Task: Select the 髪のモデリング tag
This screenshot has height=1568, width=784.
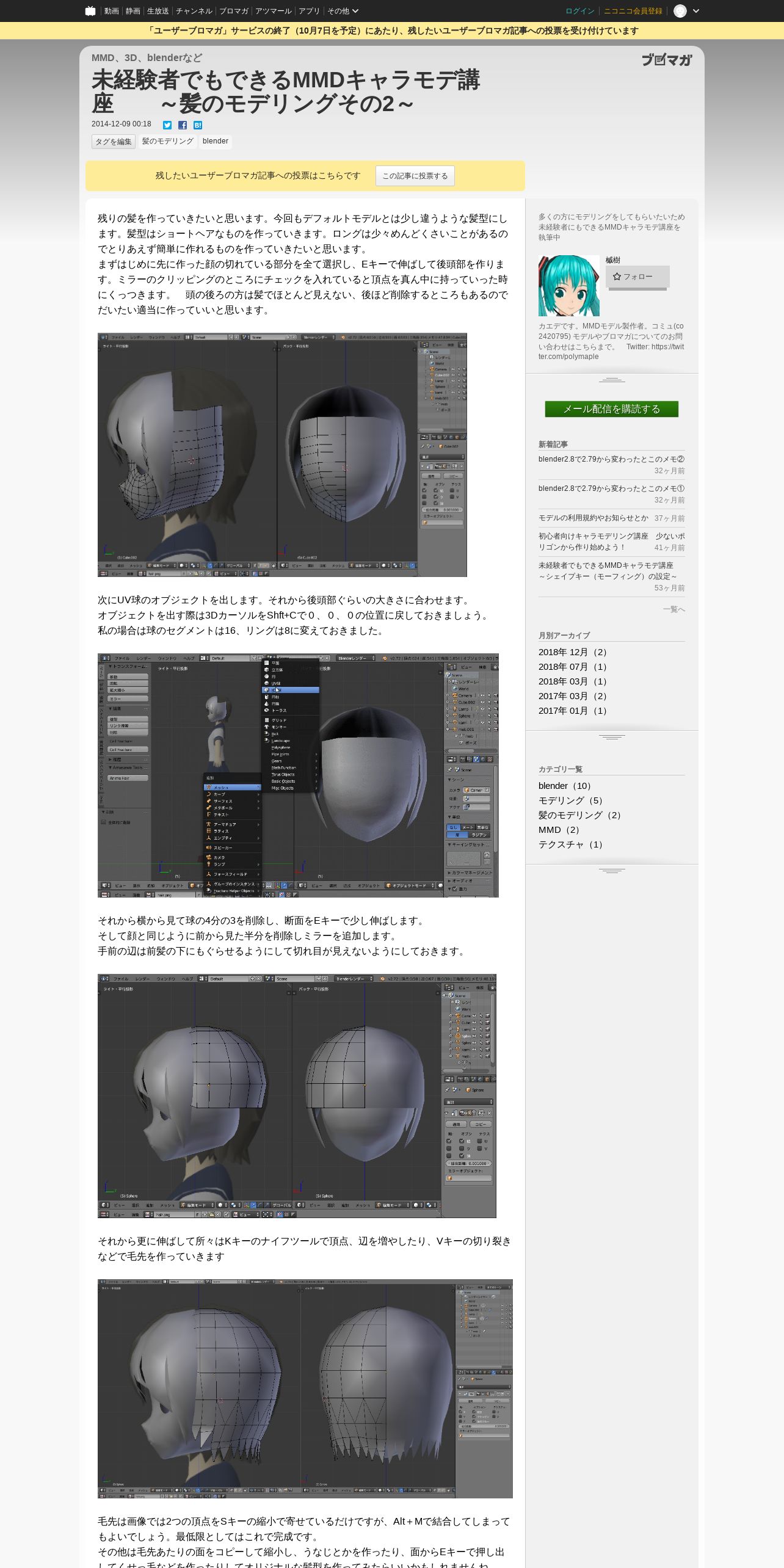Action: coord(167,142)
